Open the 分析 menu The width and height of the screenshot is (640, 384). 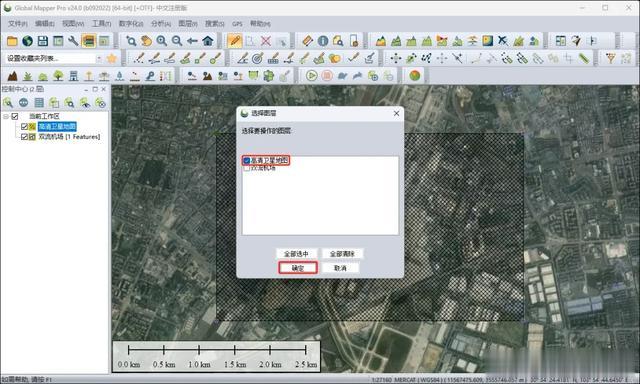point(160,24)
